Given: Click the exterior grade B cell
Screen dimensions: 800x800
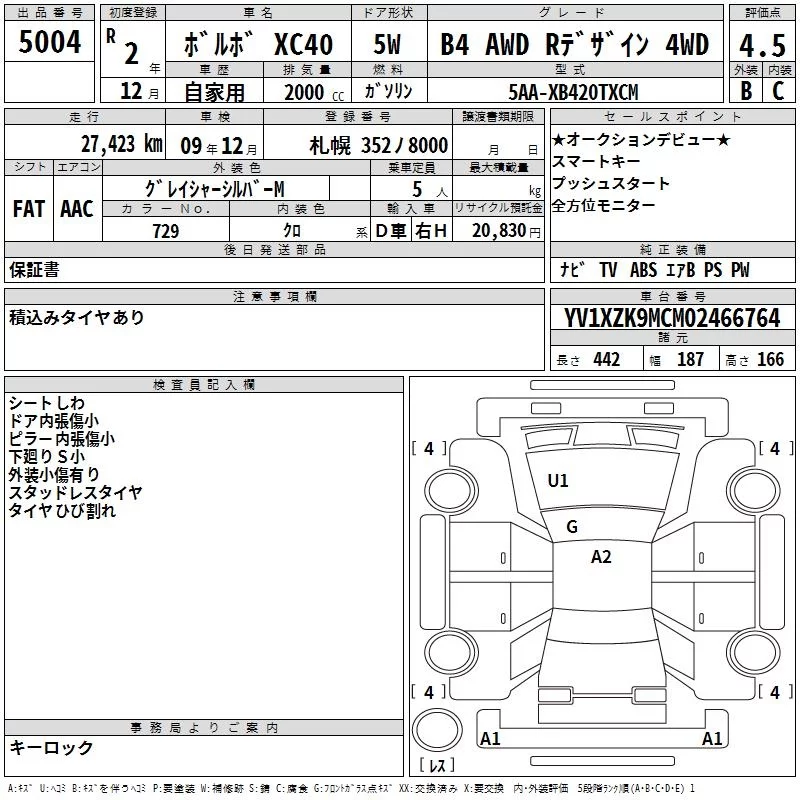Looking at the screenshot, I should (x=746, y=91).
